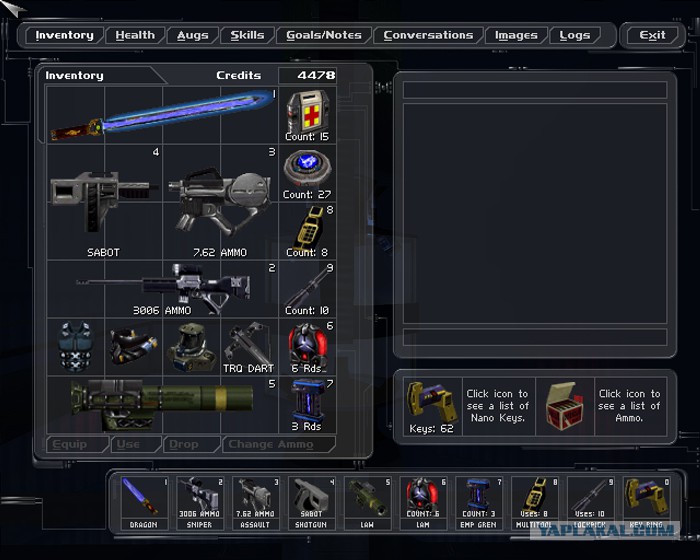The image size is (700, 560).
Task: Click the 'Click icon to see a list of Ammo' text
Action: point(629,406)
